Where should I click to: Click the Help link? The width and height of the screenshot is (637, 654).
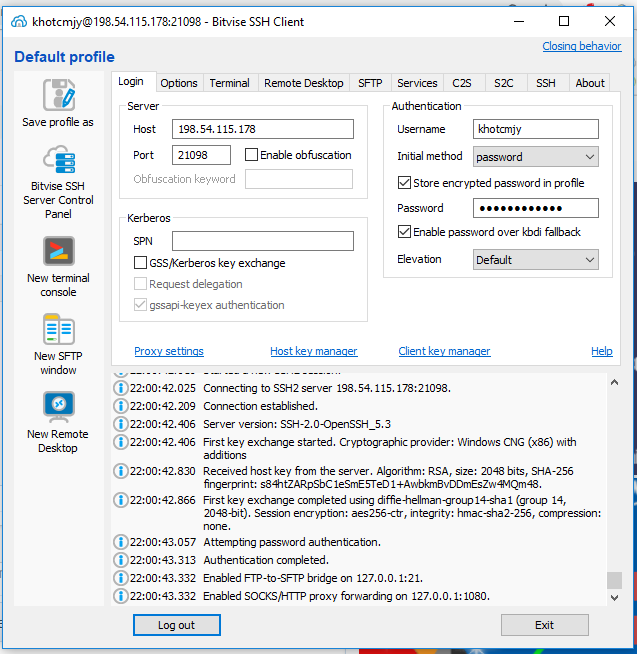tap(602, 351)
